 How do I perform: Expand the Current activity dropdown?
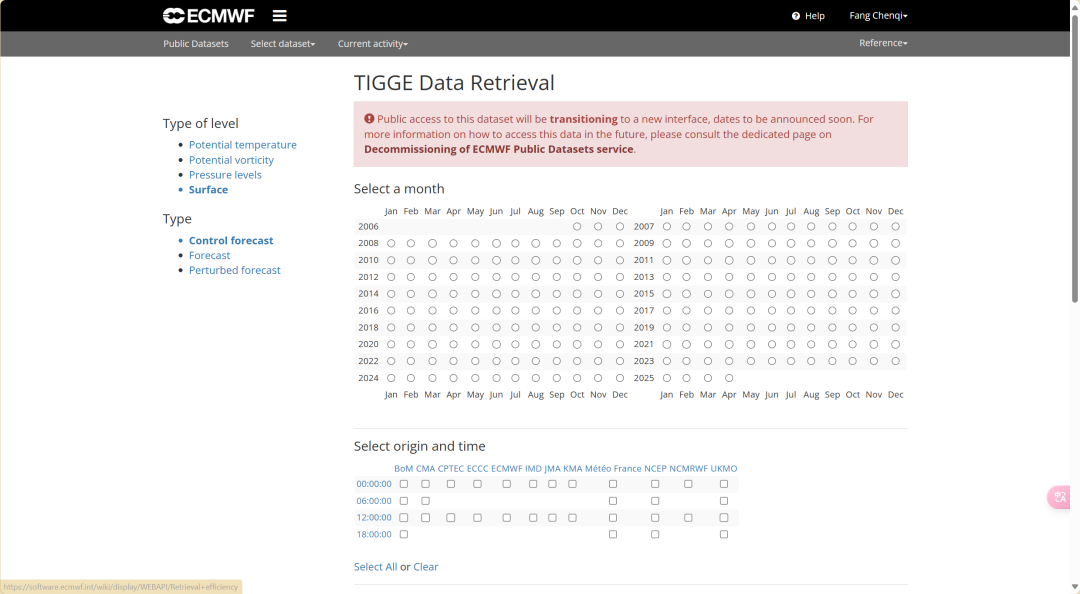pos(373,43)
